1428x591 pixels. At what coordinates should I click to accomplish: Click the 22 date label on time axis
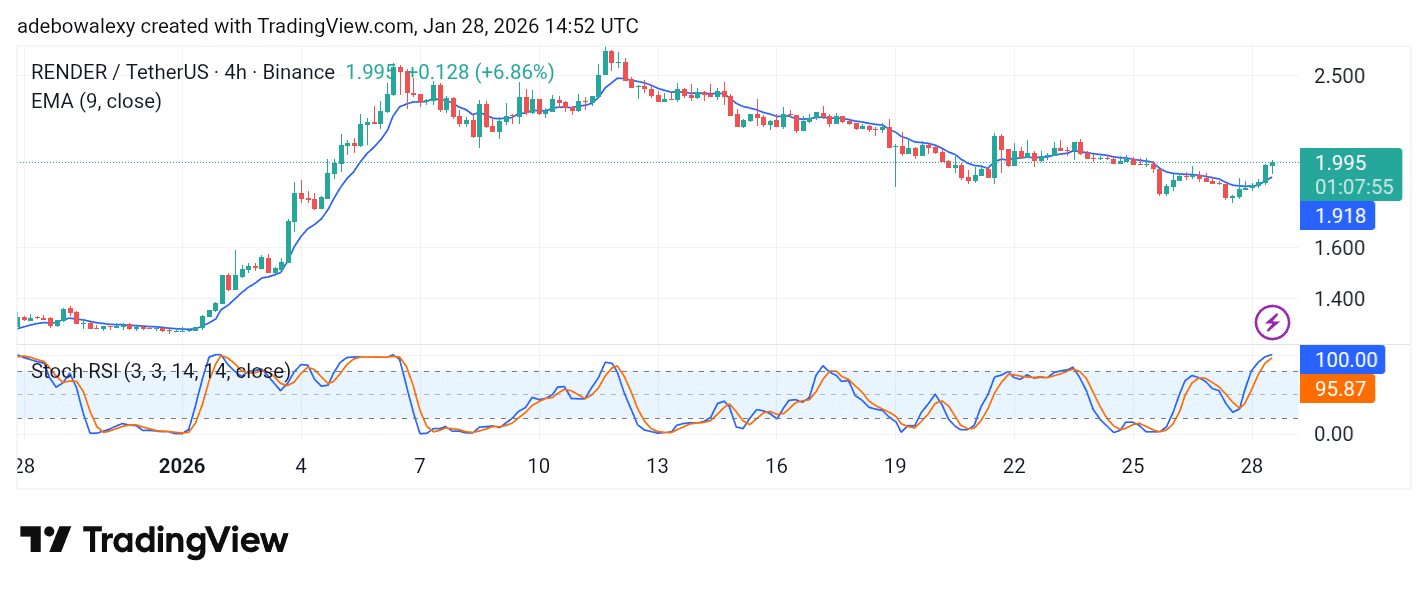coord(1014,466)
